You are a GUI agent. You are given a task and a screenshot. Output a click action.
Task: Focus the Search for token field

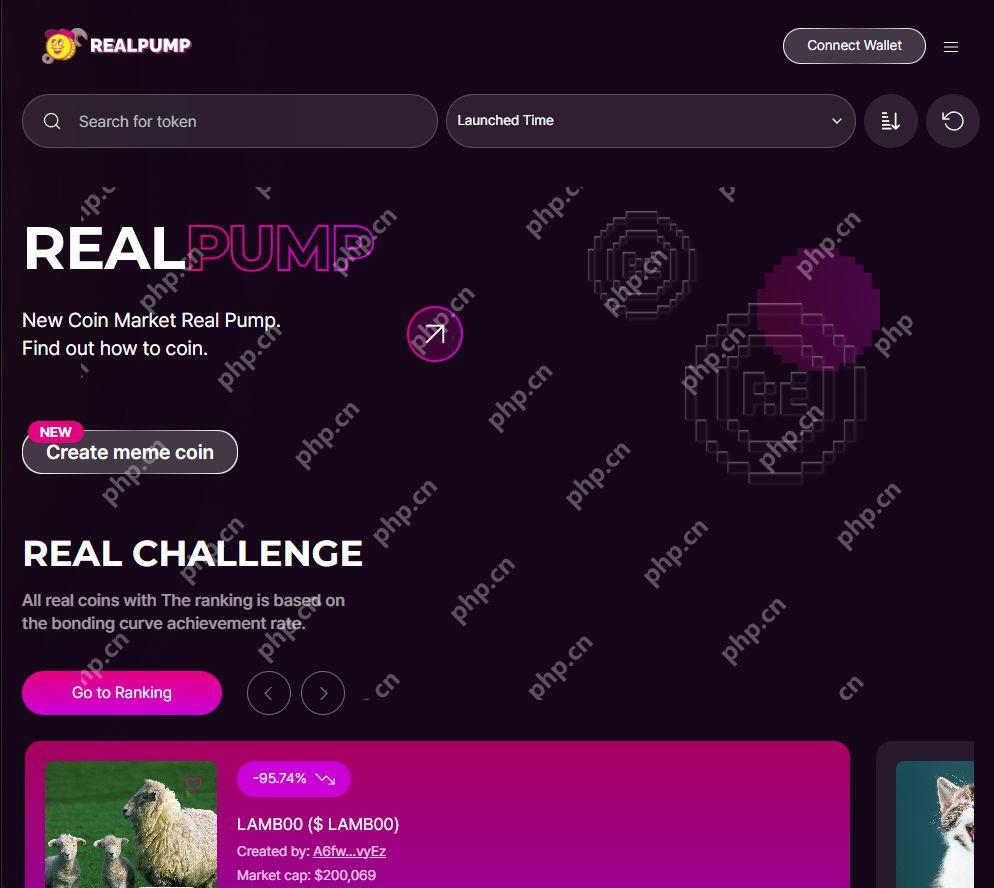coord(229,121)
